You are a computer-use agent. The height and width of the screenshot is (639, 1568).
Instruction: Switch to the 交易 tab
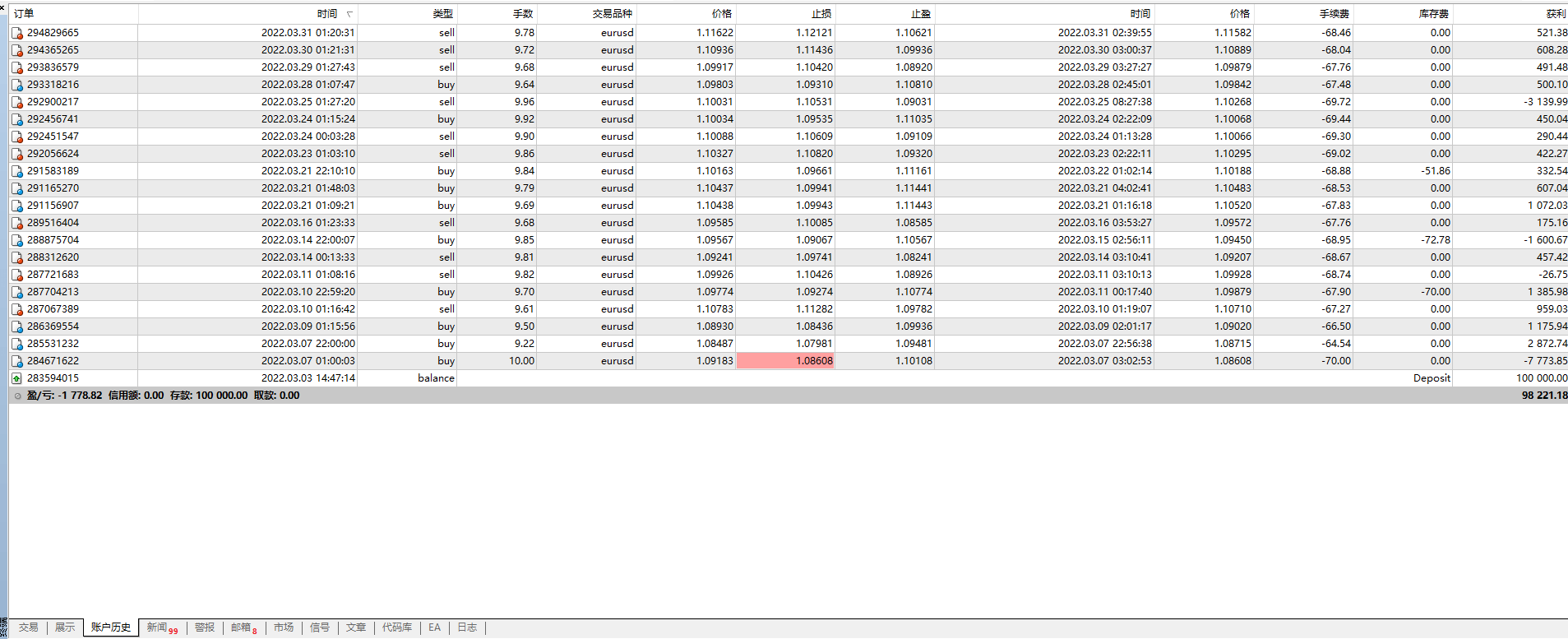[29, 627]
